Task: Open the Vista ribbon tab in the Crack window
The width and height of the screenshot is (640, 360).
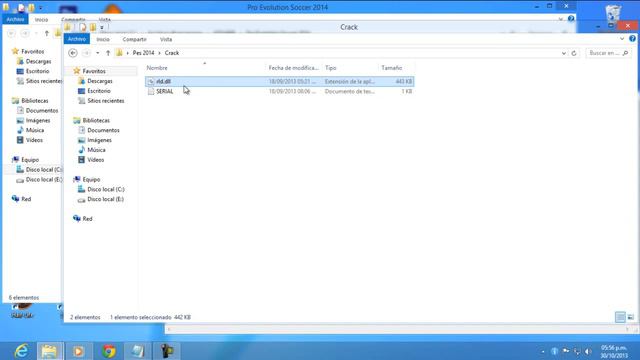Action: tap(166, 39)
